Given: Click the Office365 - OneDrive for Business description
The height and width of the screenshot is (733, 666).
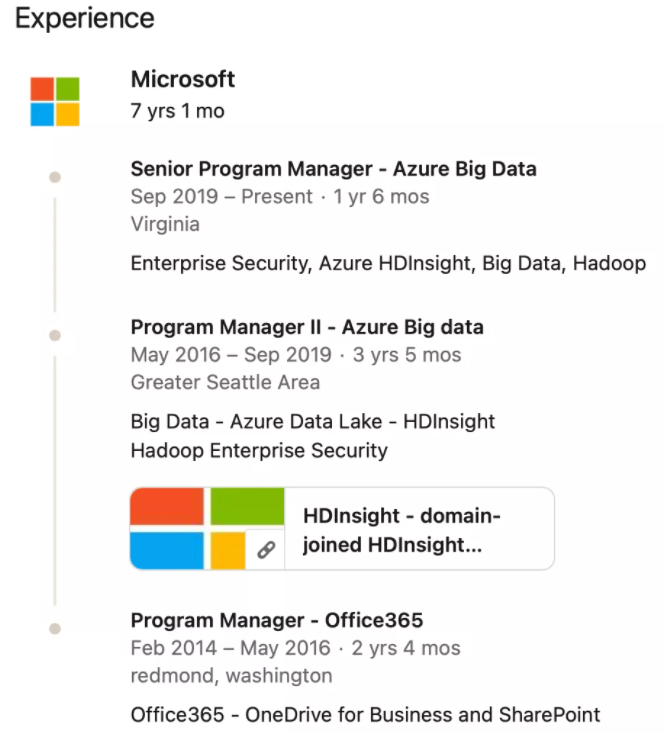Looking at the screenshot, I should (x=365, y=714).
